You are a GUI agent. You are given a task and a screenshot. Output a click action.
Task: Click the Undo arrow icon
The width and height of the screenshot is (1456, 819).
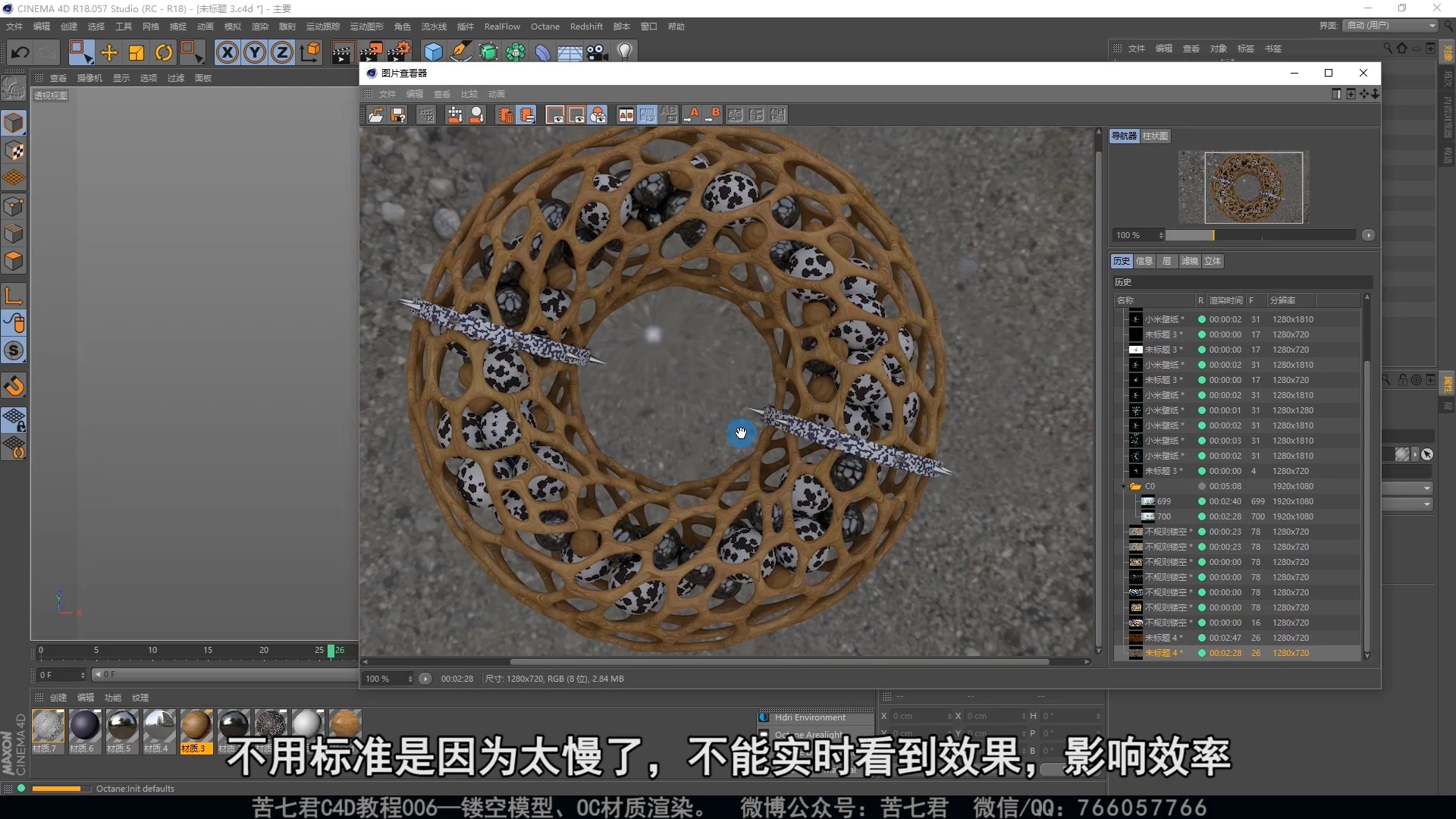pyautogui.click(x=20, y=52)
